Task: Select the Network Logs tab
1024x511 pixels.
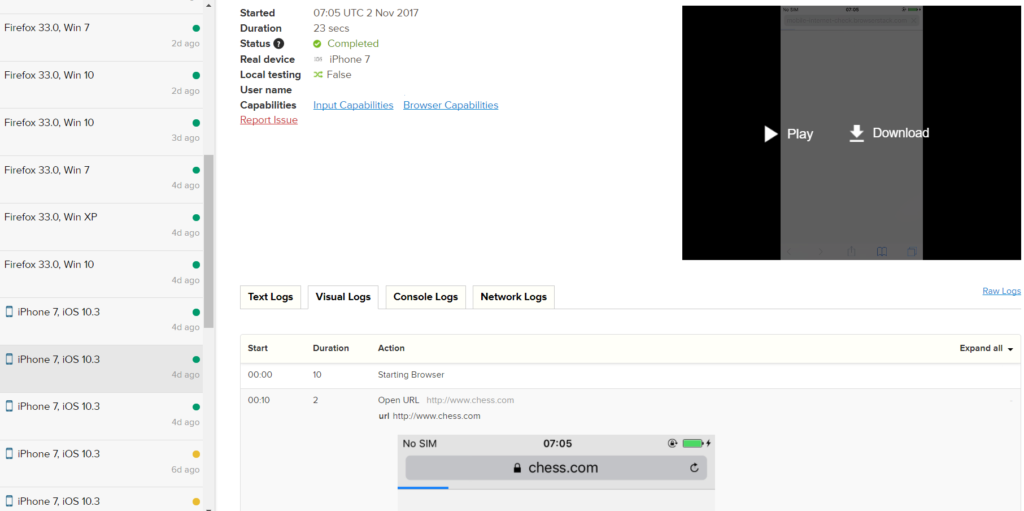Action: 513,297
